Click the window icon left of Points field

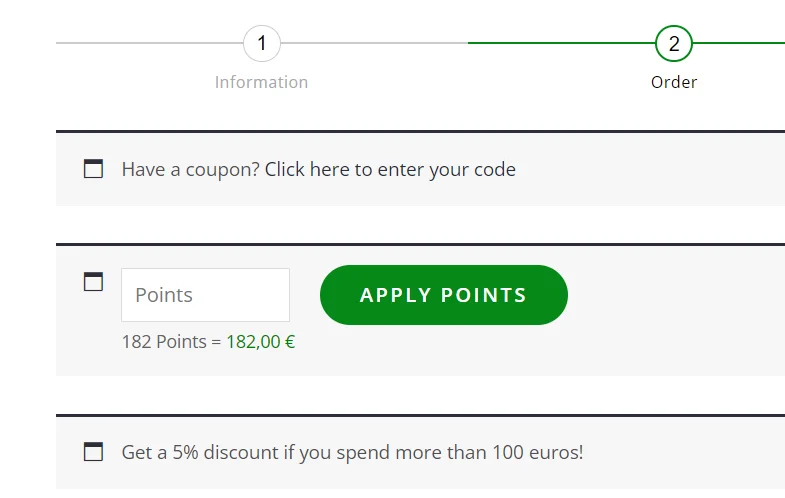coord(93,282)
